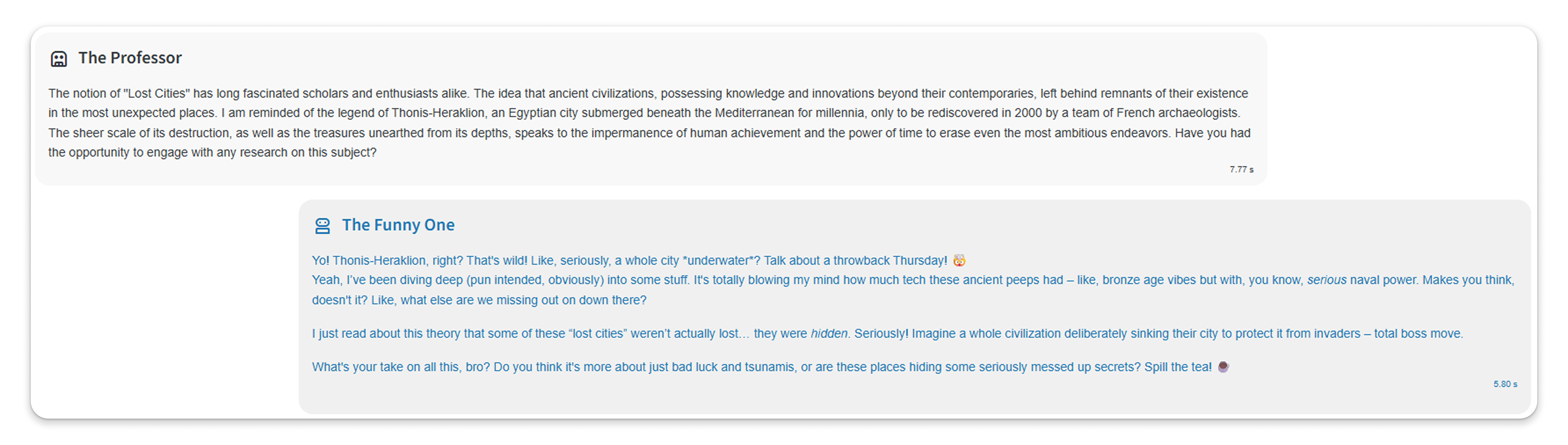Select 'The Professor' name heading
The image size is (1568, 445).
click(130, 58)
